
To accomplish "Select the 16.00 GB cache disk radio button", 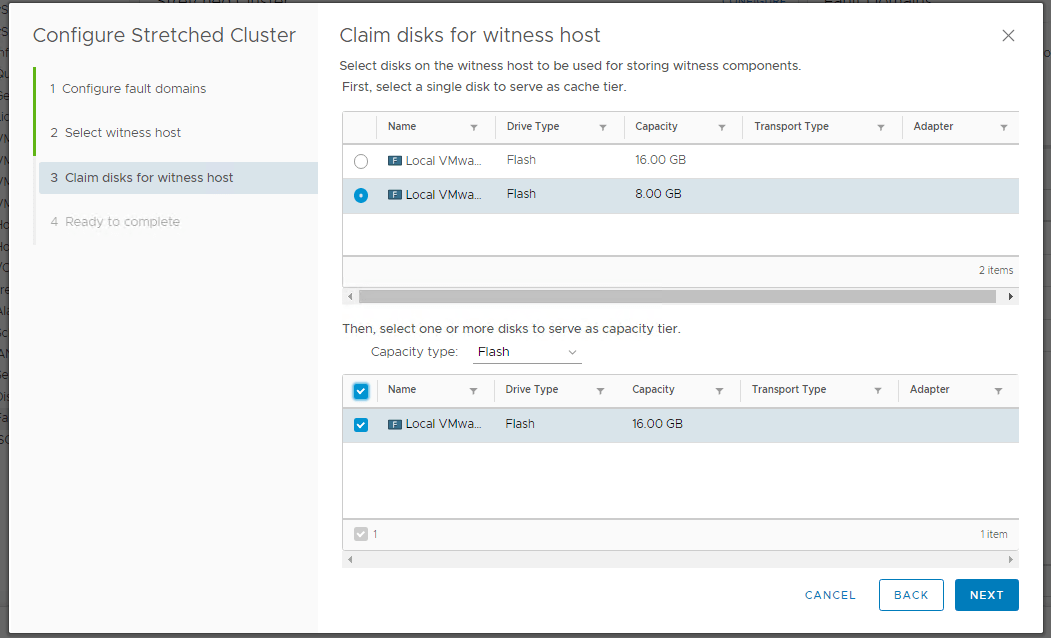I will [361, 161].
